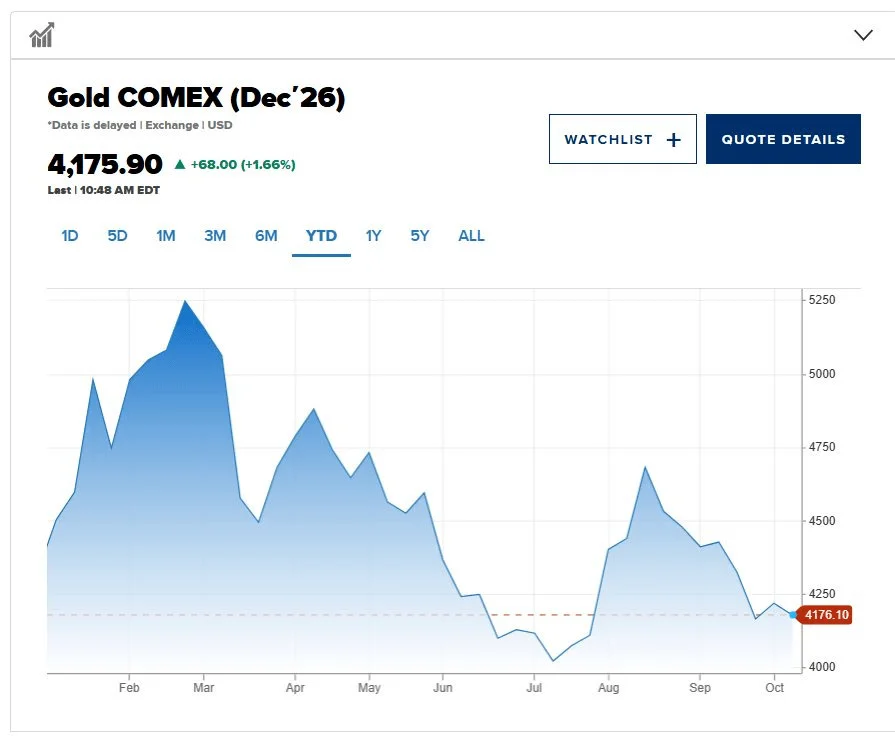
Task: Click the 4250 price axis label
Action: pyautogui.click(x=822, y=594)
